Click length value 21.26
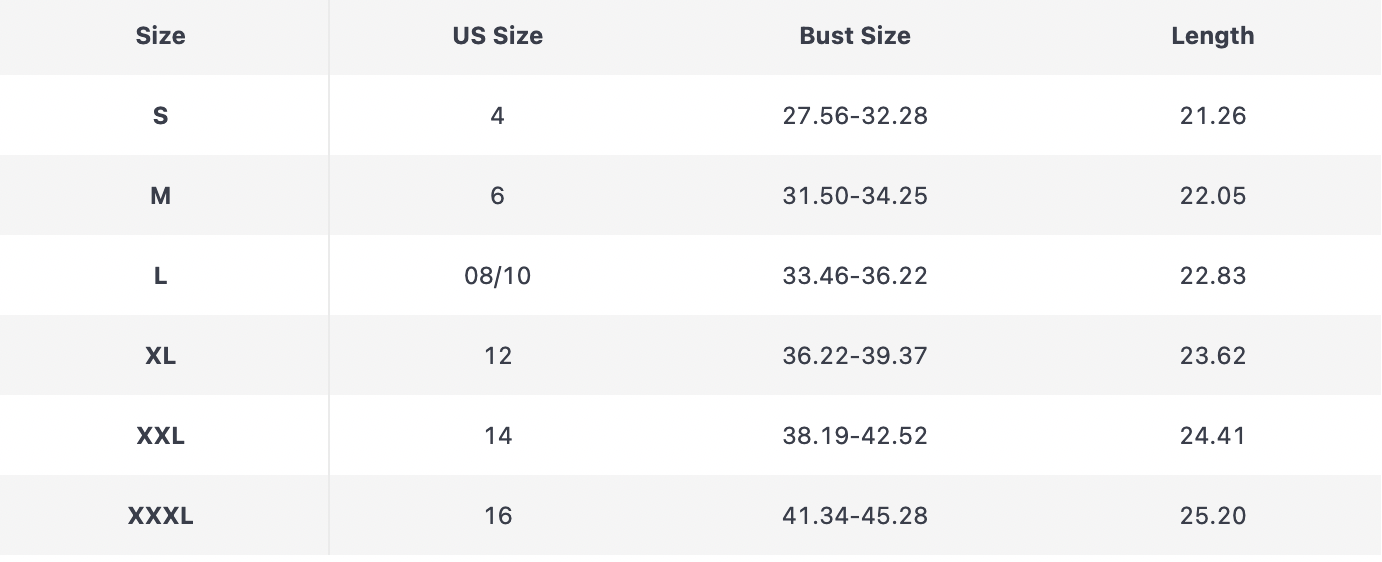Screen dimensions: 1382x562 pyautogui.click(x=1212, y=116)
